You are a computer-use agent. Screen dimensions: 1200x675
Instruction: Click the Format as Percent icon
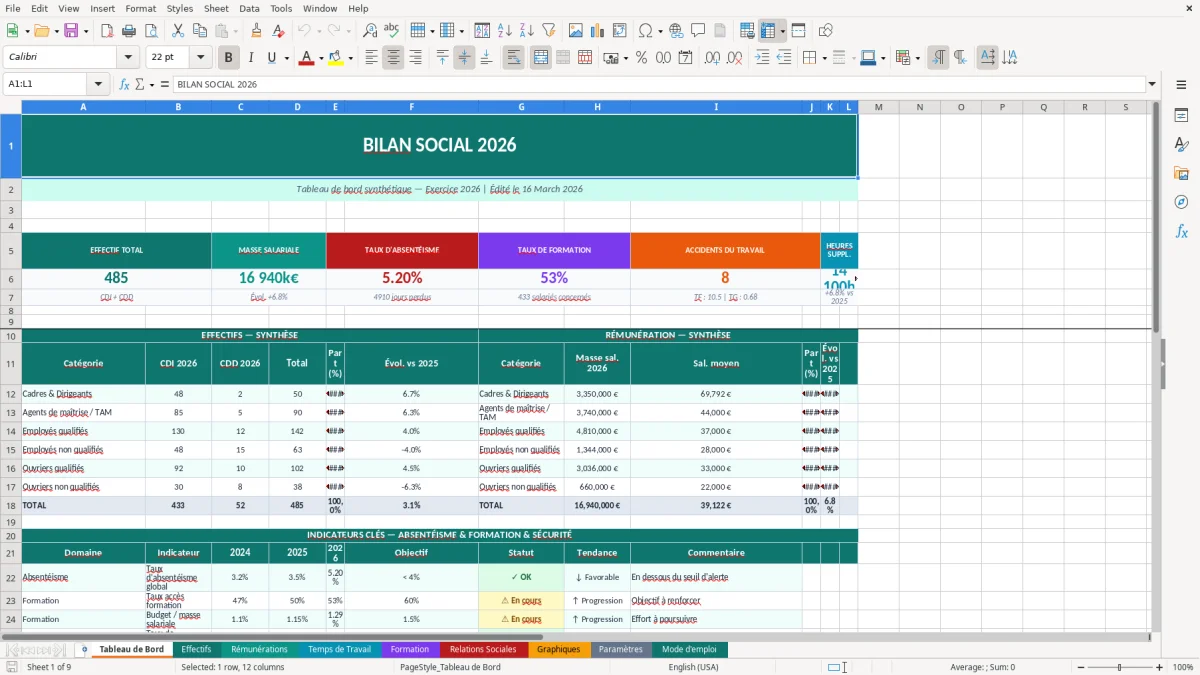pos(641,58)
